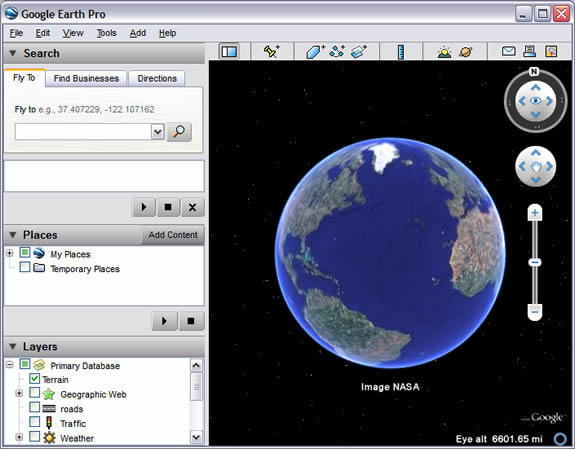Screen dimensions: 575x452
Task: Expand the My Places tree node
Action: click(x=10, y=253)
